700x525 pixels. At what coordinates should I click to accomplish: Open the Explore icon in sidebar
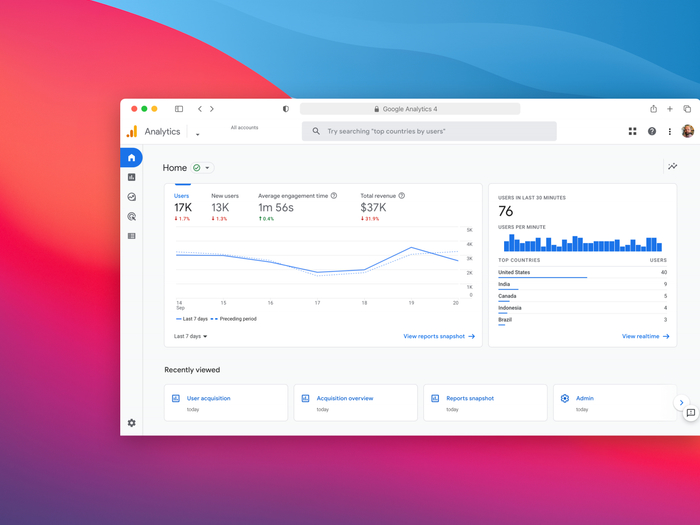pos(131,197)
